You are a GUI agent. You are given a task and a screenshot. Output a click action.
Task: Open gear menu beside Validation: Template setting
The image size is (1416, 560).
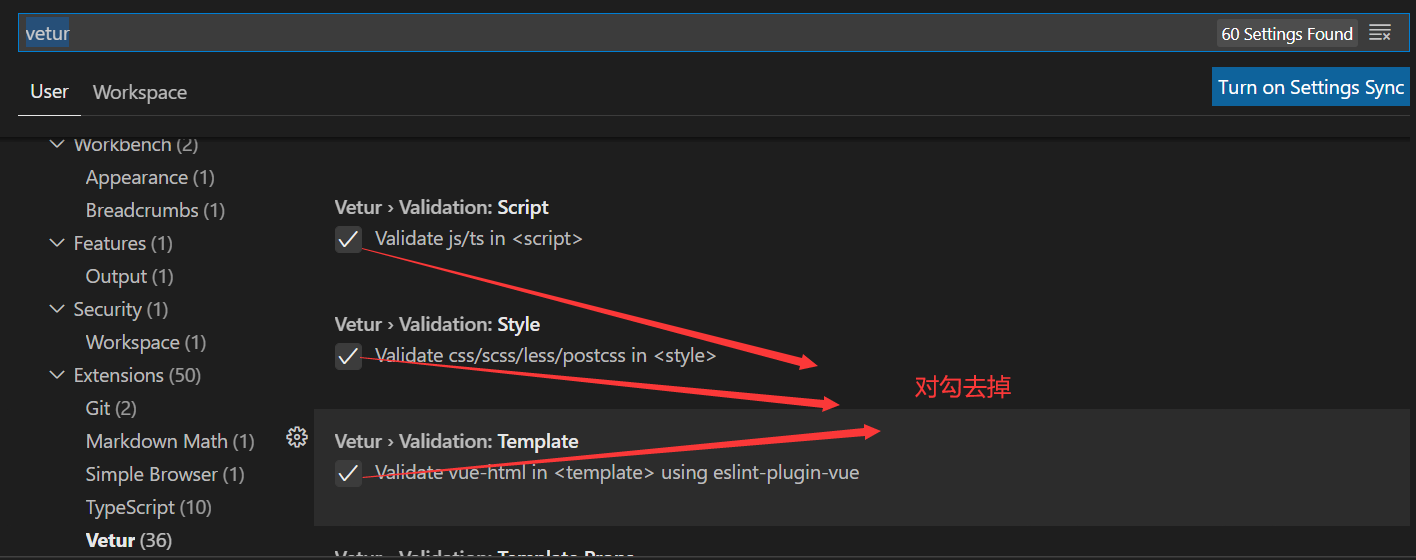(x=296, y=437)
